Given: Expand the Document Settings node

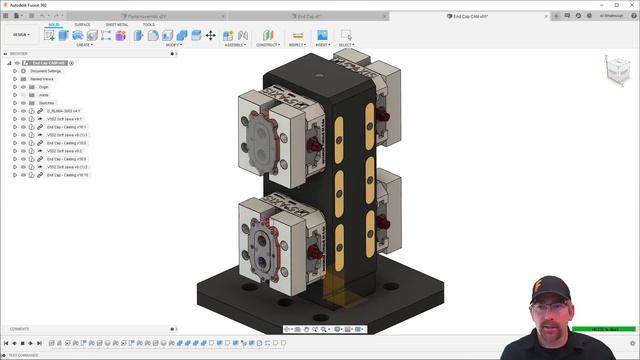Looking at the screenshot, I should coord(15,71).
